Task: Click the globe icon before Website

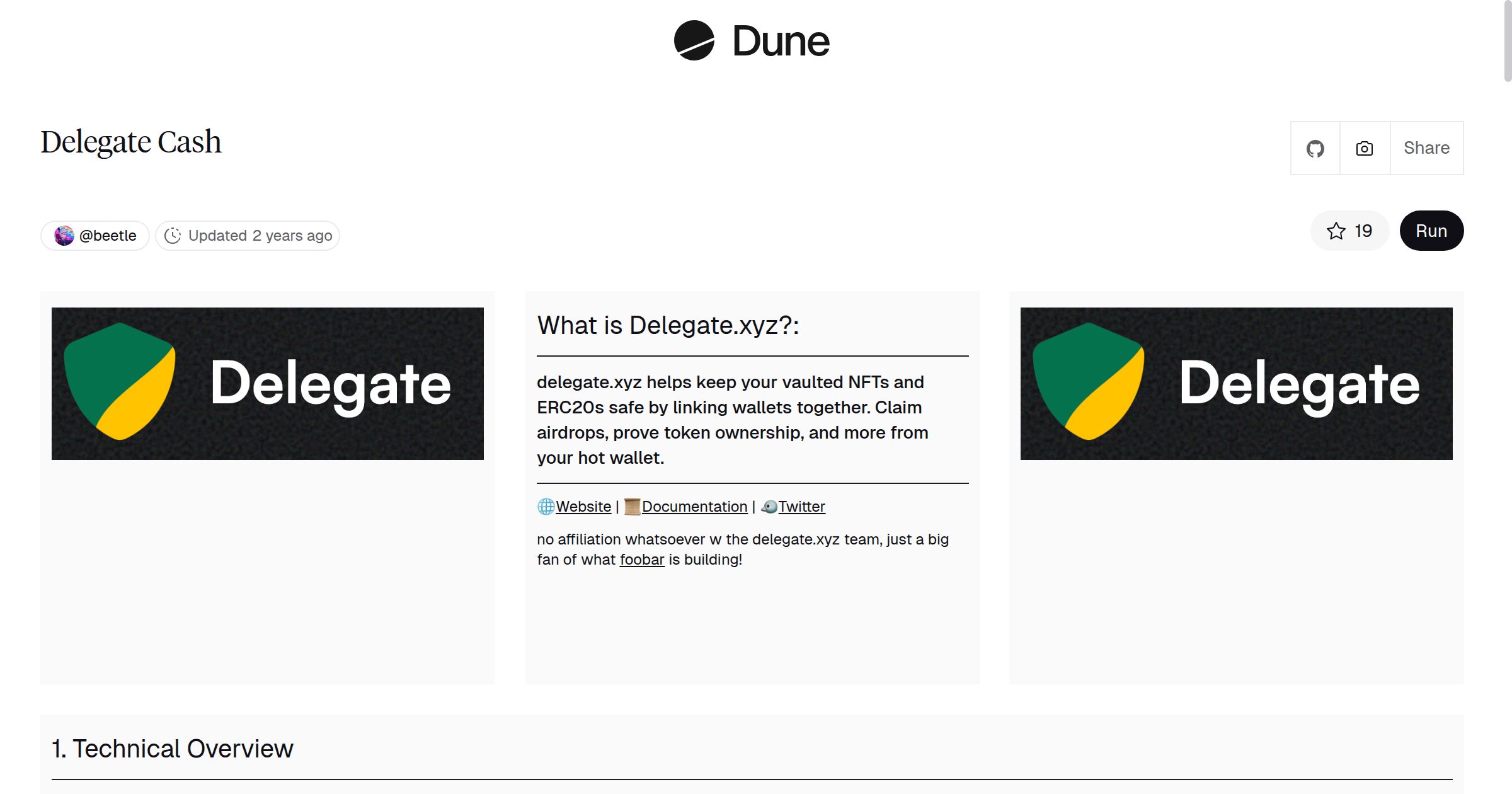Action: pos(546,507)
